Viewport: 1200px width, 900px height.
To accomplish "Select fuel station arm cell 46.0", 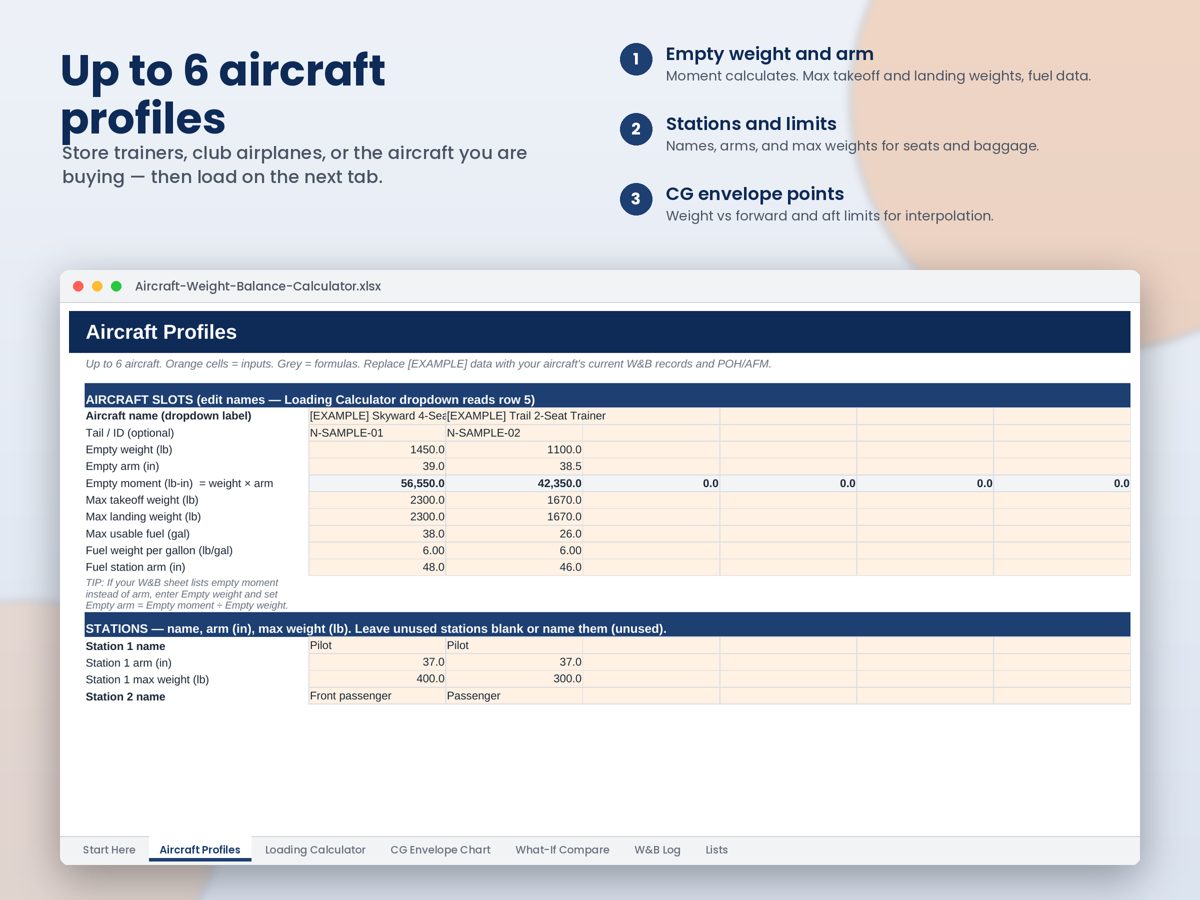I will (x=514, y=567).
